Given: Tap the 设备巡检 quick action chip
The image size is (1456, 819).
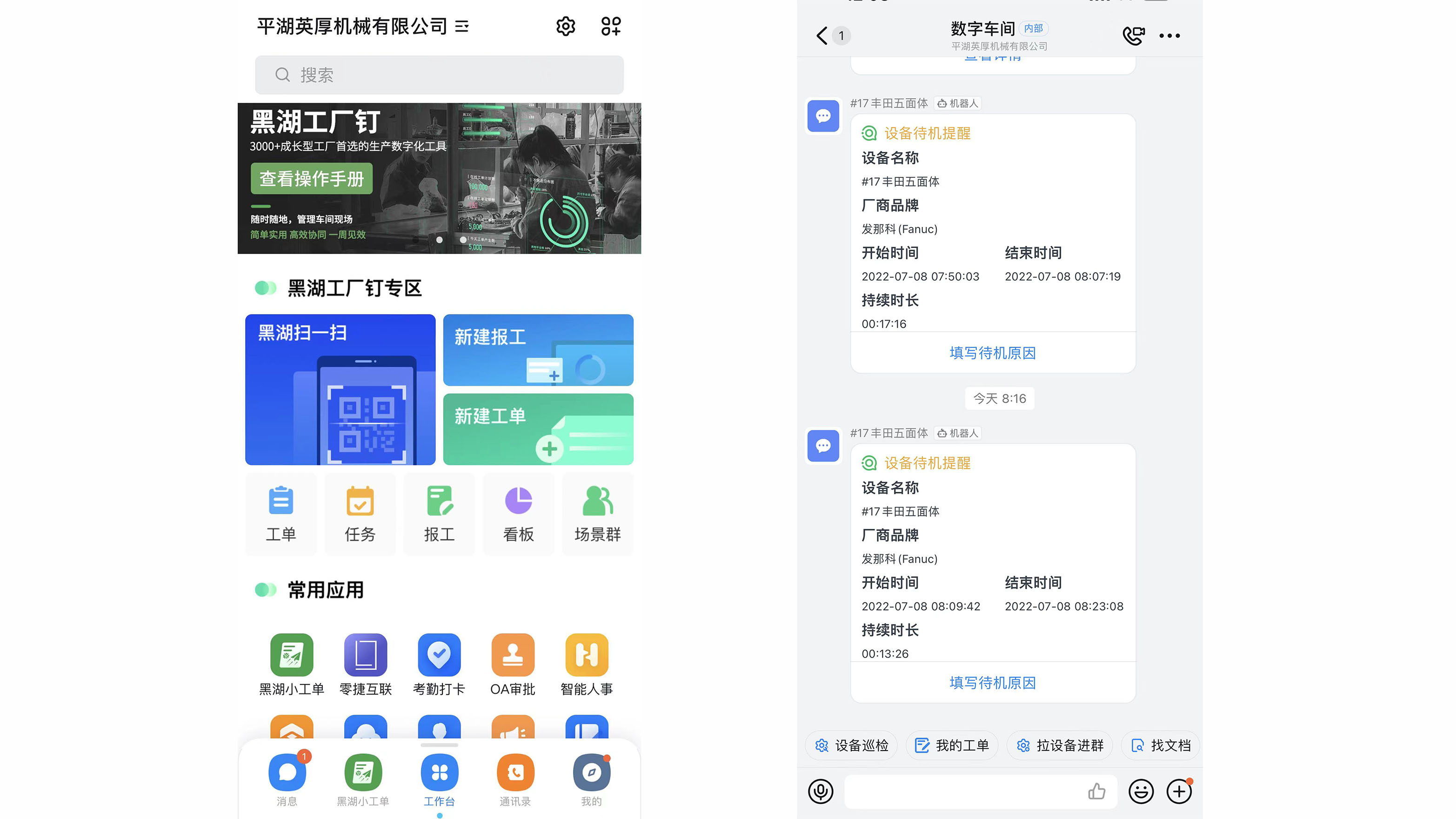Looking at the screenshot, I should [852, 745].
